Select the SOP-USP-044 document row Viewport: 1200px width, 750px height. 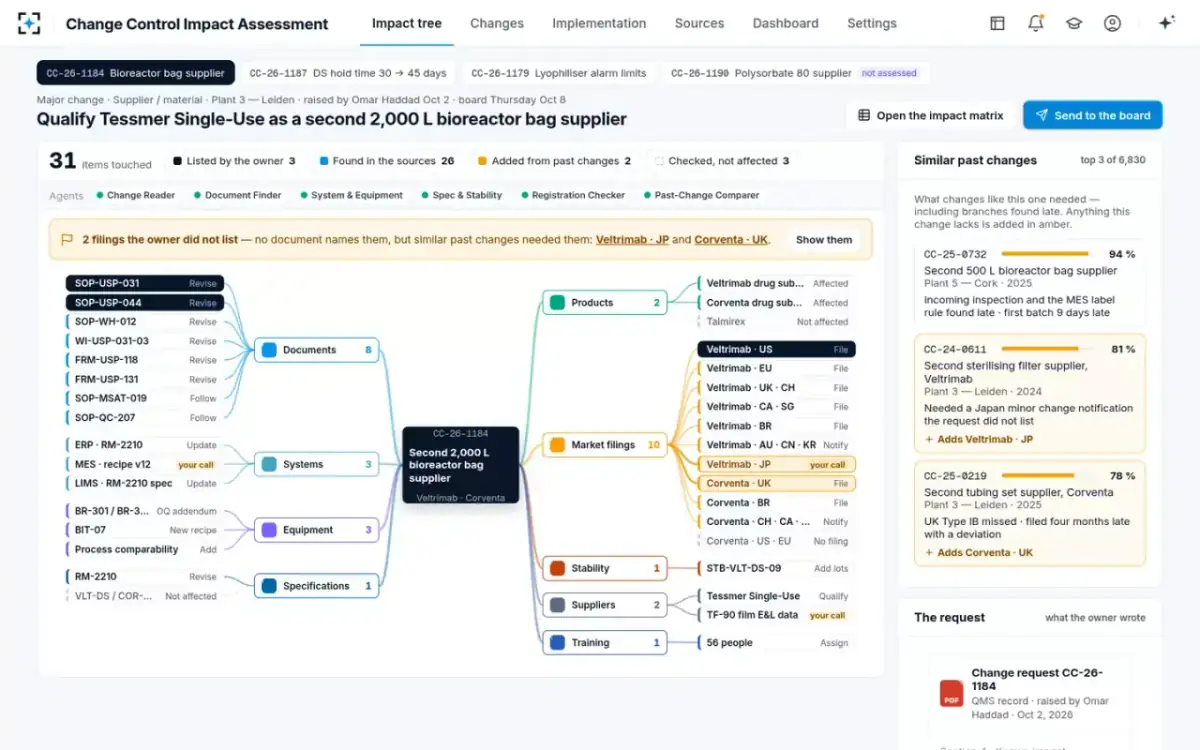(145, 302)
